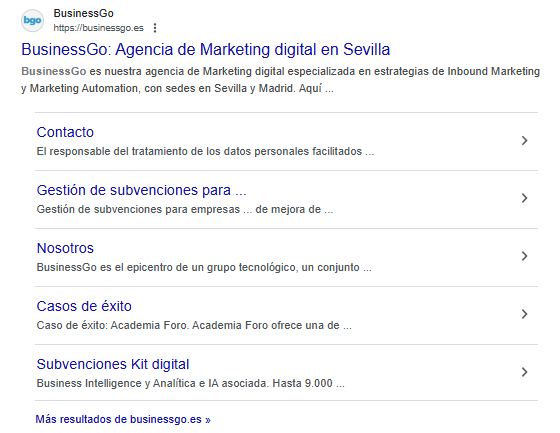The height and width of the screenshot is (433, 560).
Task: Expand the Contacto row chevron
Action: [524, 140]
